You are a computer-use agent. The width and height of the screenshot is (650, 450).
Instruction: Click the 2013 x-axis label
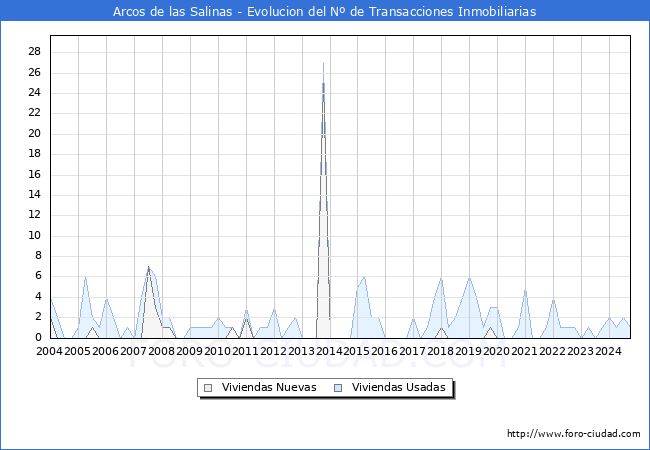point(301,351)
